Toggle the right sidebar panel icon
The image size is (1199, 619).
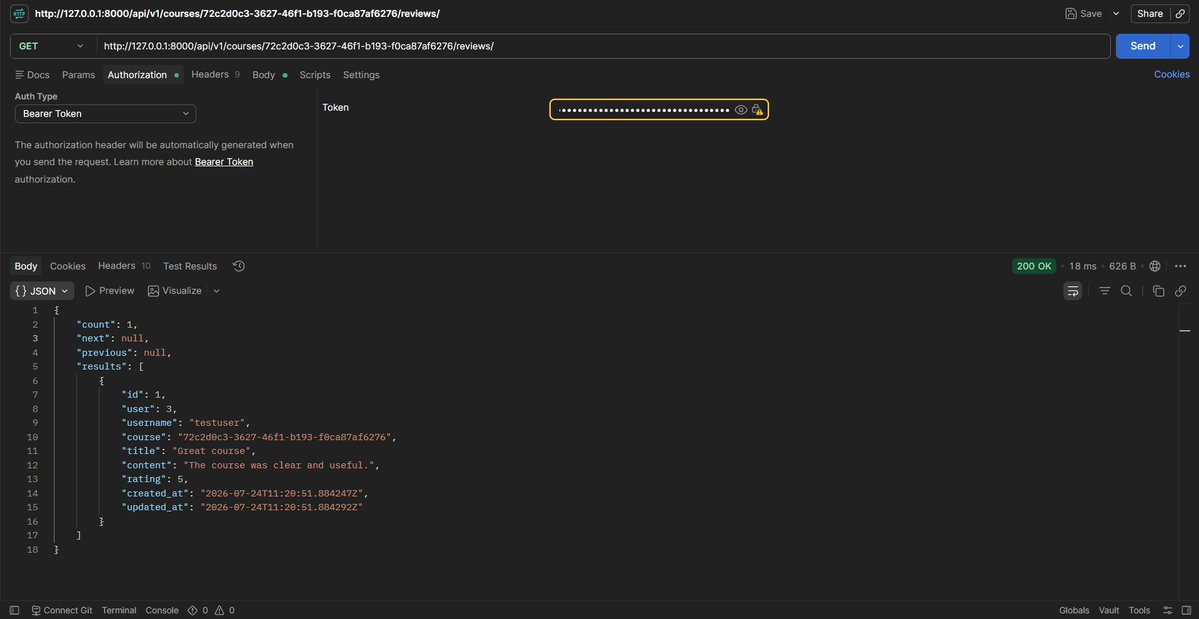tap(1186, 610)
